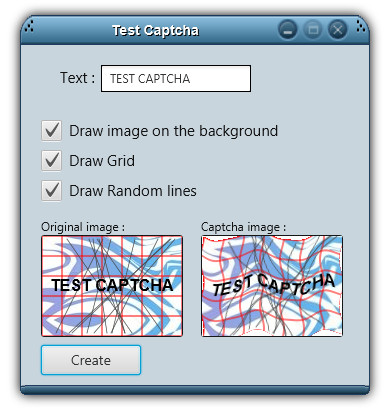Click the Draw image on the background label
The width and height of the screenshot is (384, 410).
click(173, 131)
